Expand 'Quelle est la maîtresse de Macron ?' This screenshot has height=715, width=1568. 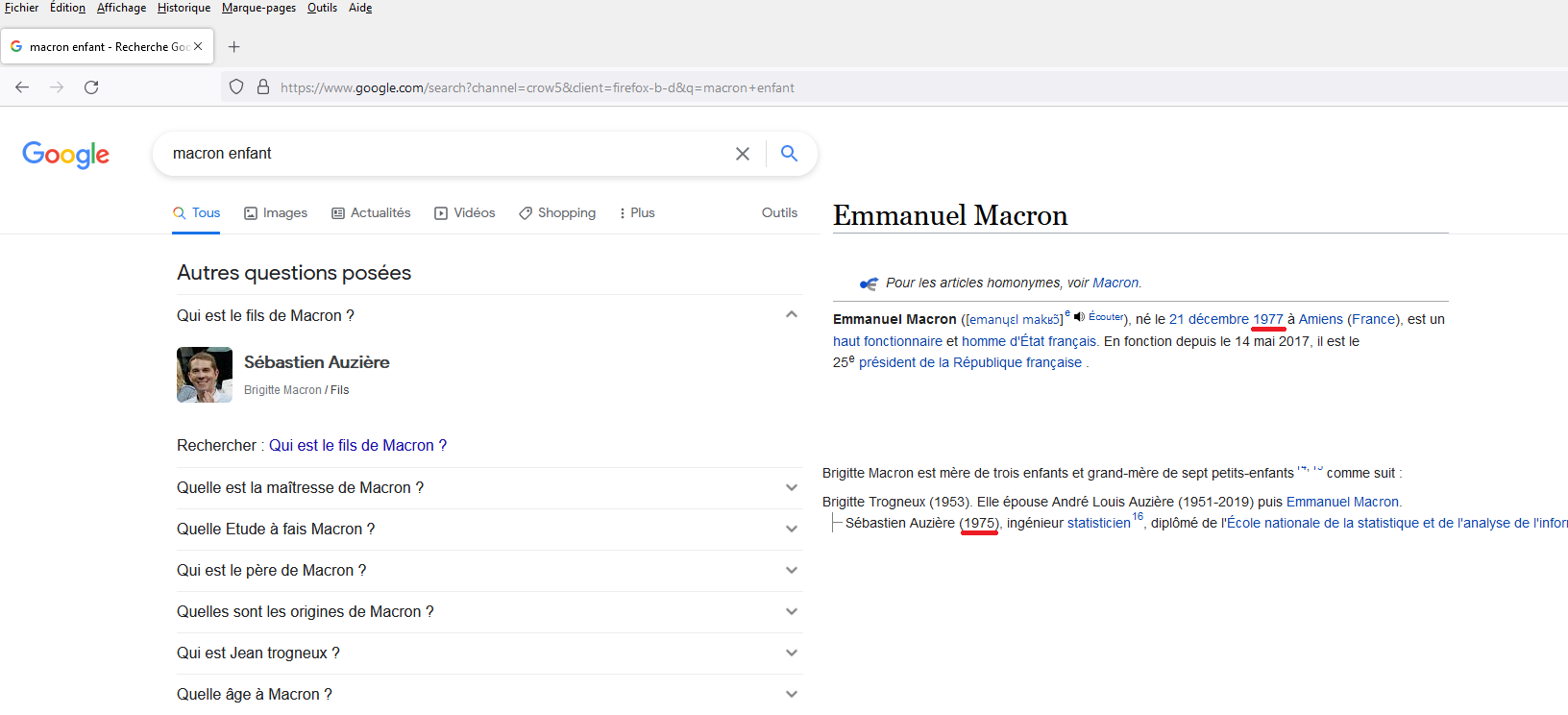[x=489, y=488]
